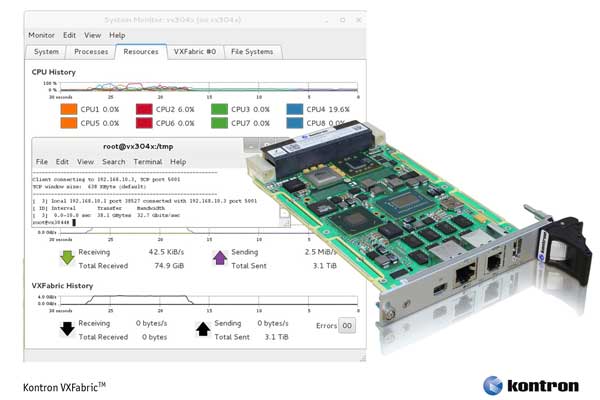Click the CPU2 6.0% label
This screenshot has height=400, width=600.
pos(175,109)
